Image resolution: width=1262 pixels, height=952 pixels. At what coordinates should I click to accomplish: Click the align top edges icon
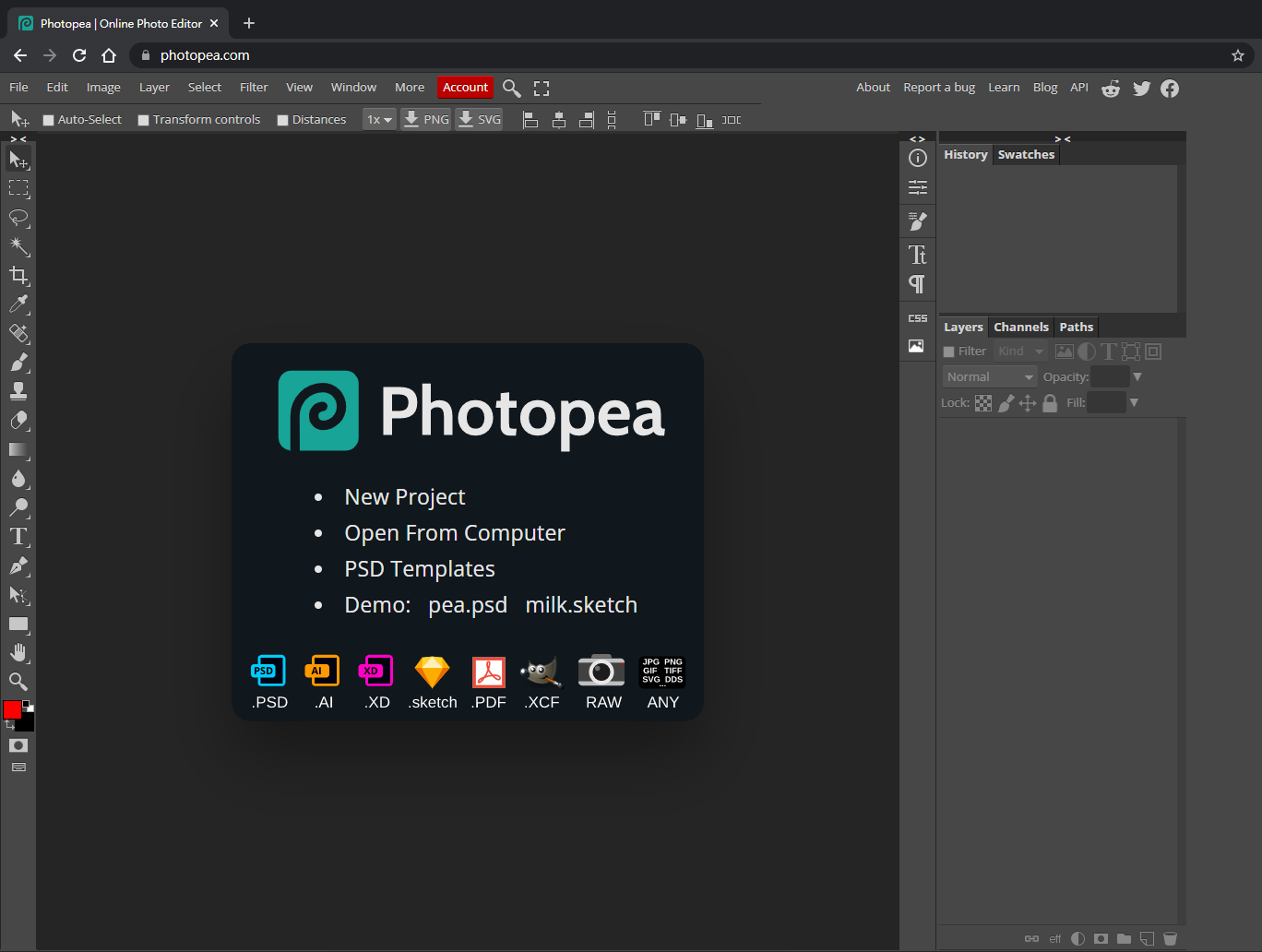tap(652, 119)
